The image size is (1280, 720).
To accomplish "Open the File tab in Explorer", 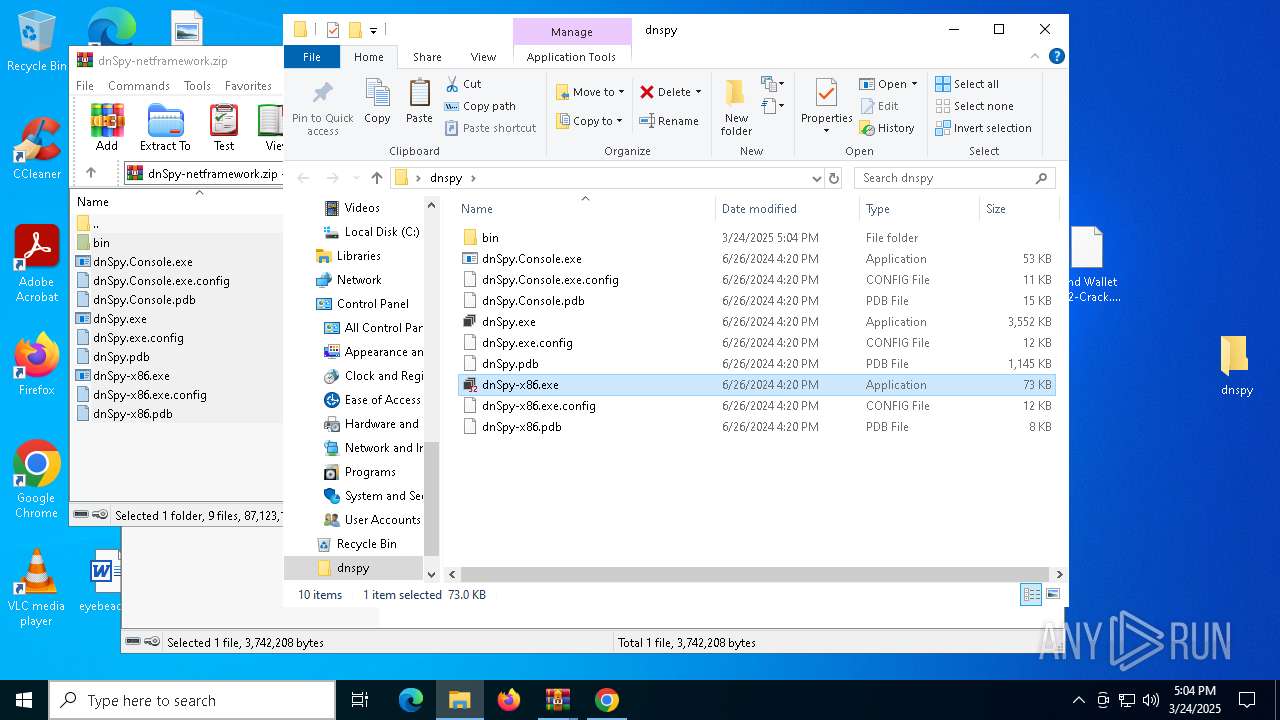I will click(312, 57).
